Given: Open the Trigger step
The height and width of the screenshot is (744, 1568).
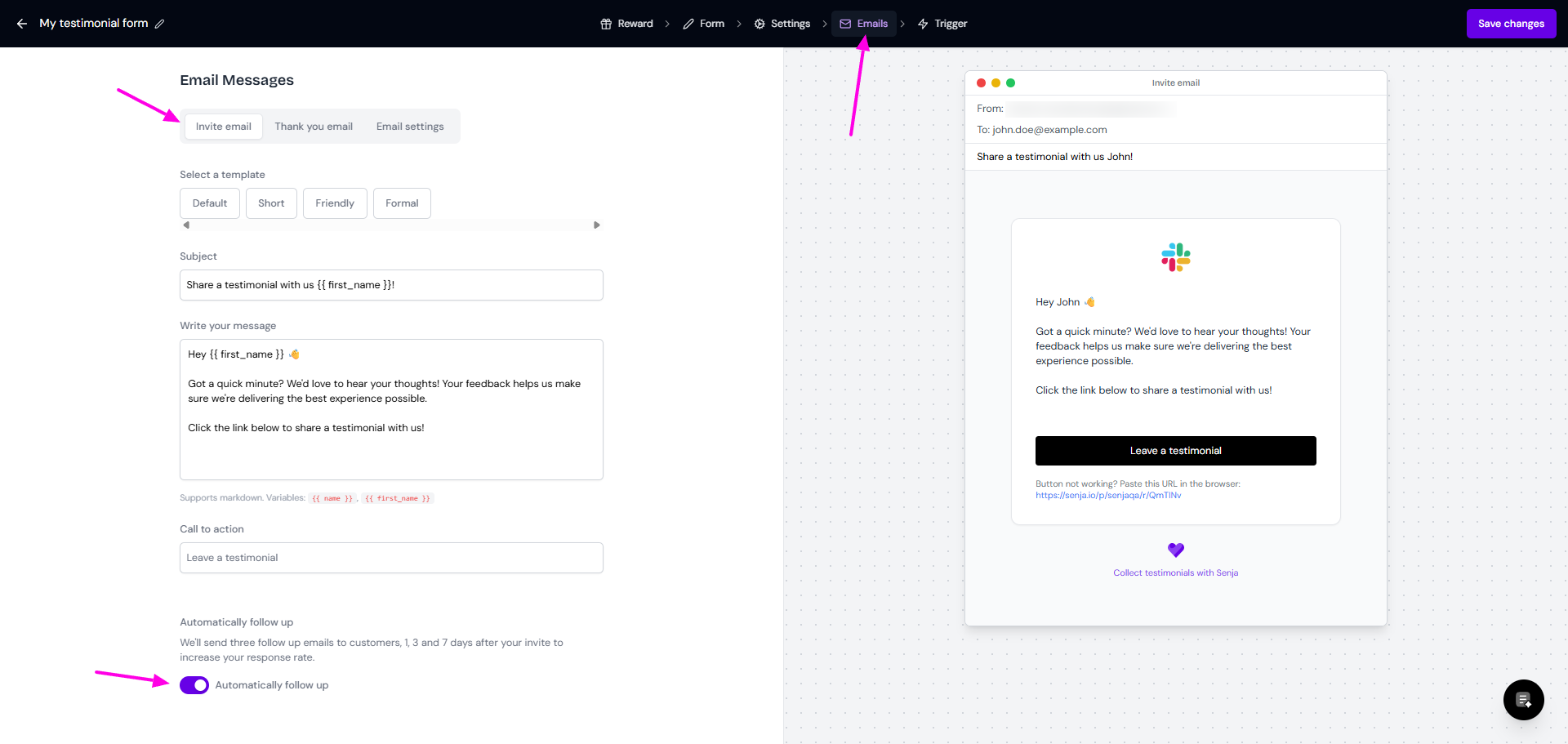Looking at the screenshot, I should pyautogui.click(x=942, y=24).
